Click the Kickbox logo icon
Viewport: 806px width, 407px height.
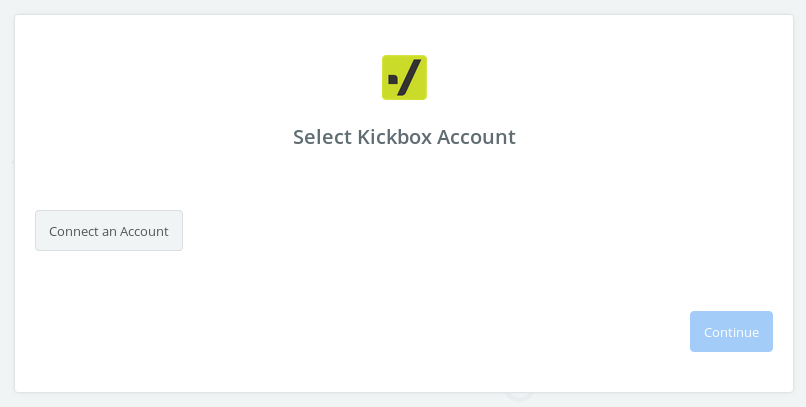(404, 78)
